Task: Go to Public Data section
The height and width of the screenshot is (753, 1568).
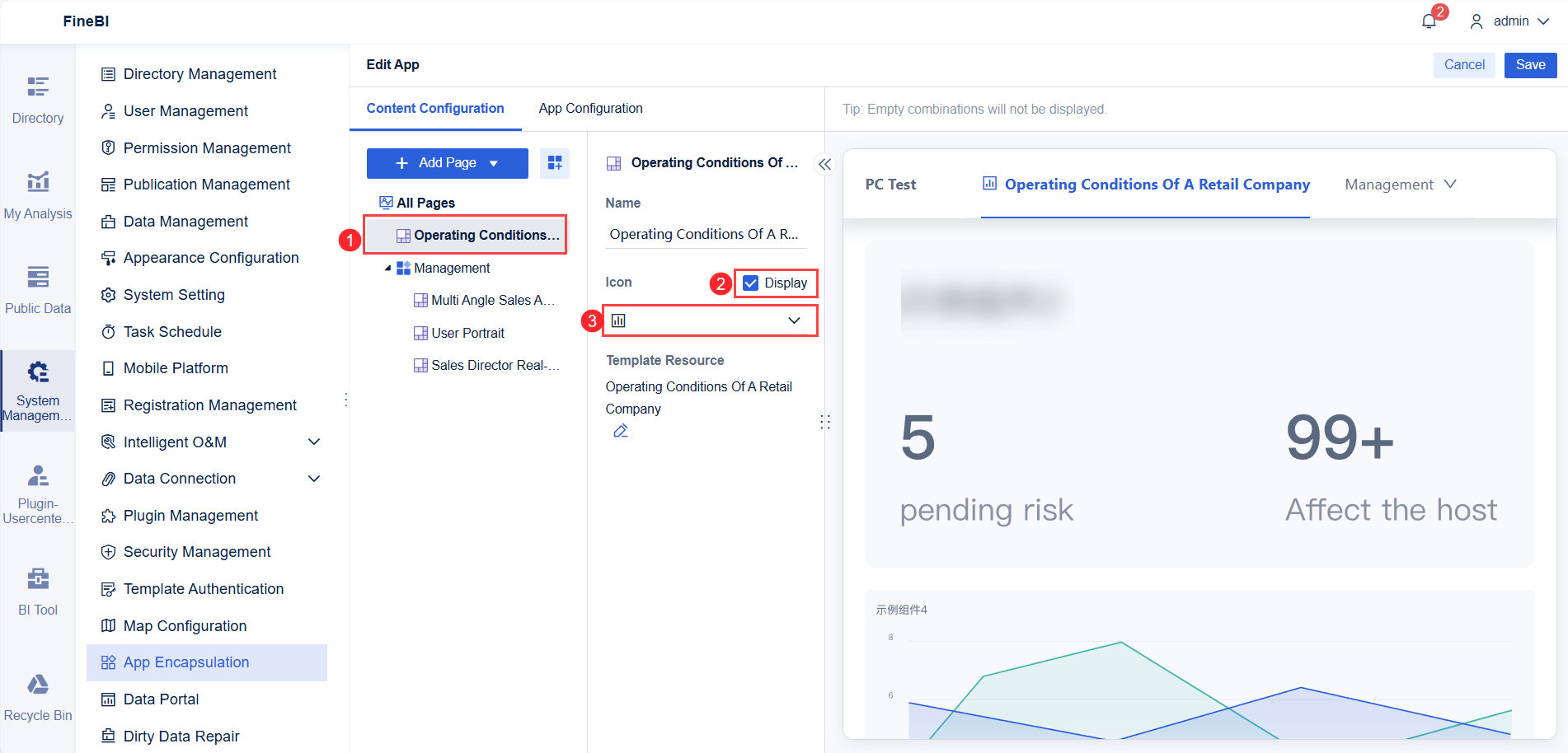Action: click(38, 291)
